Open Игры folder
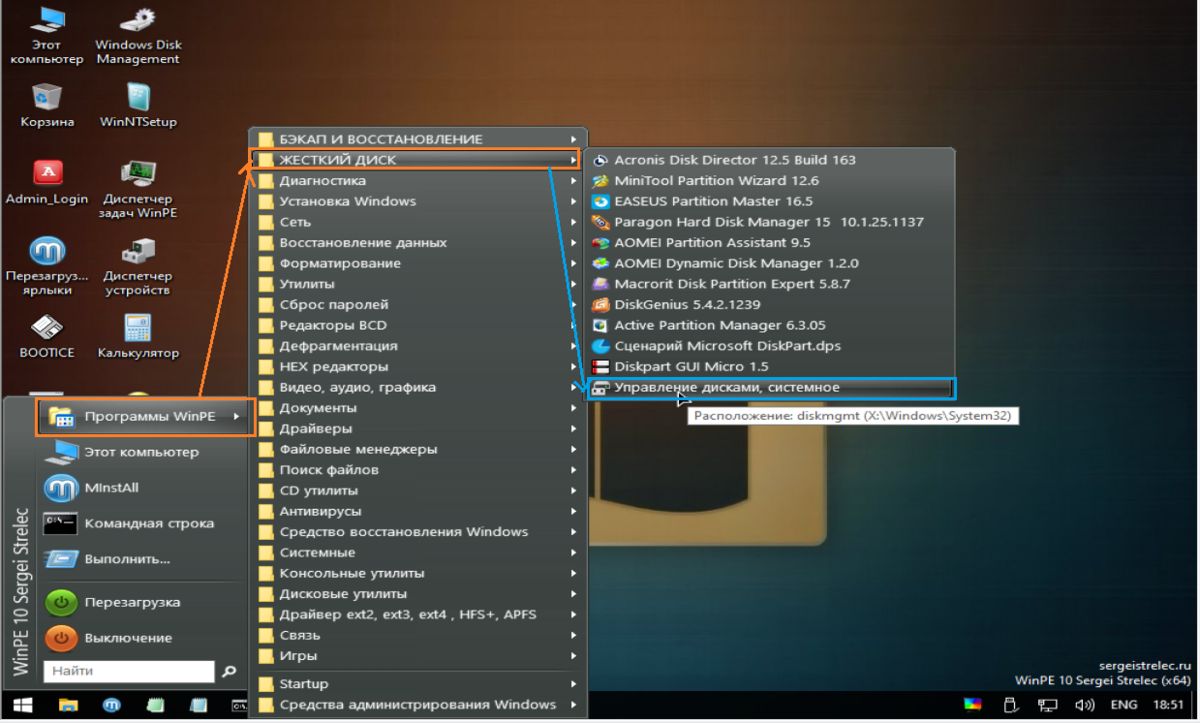Screen dimensions: 1200x723 click(x=416, y=656)
